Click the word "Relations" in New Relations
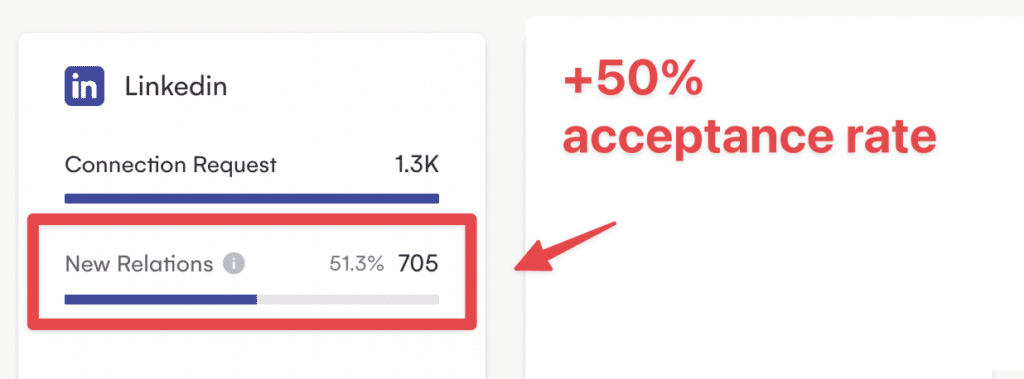 click(x=165, y=264)
